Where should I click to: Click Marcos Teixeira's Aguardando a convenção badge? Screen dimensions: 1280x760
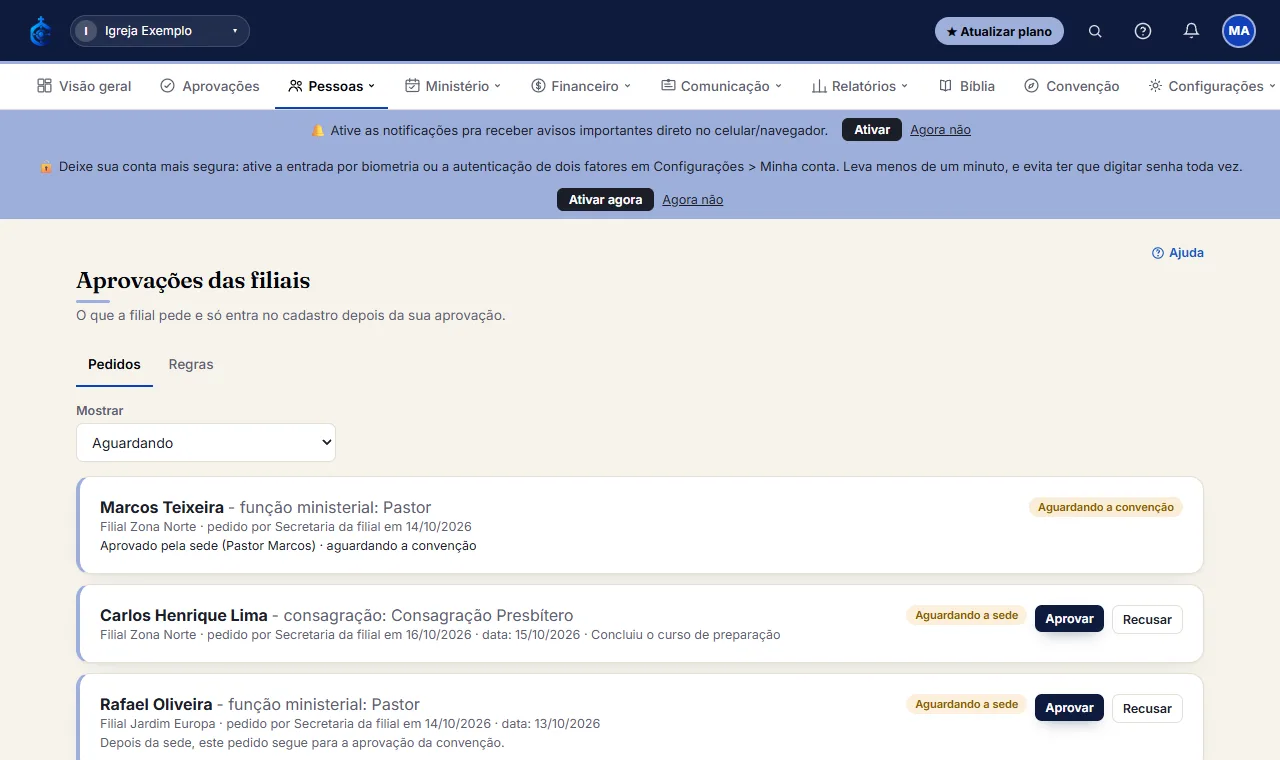point(1106,507)
